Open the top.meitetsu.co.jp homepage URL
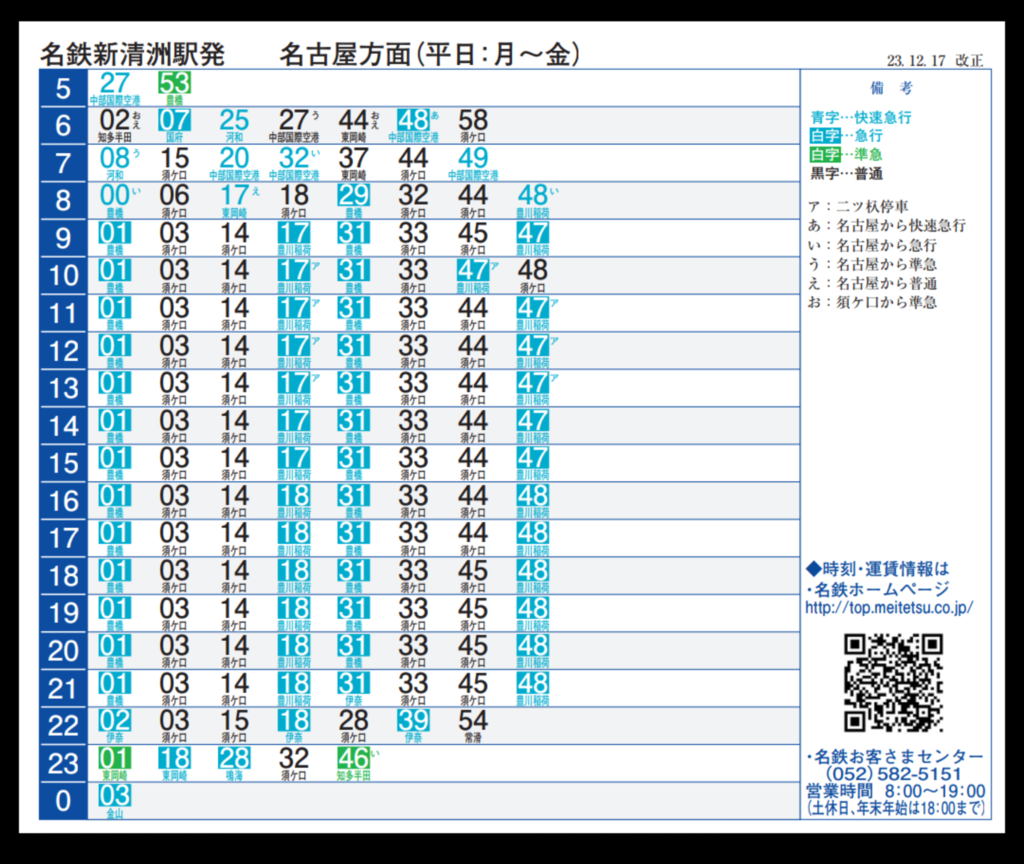Viewport: 1024px width, 864px height. tap(889, 608)
